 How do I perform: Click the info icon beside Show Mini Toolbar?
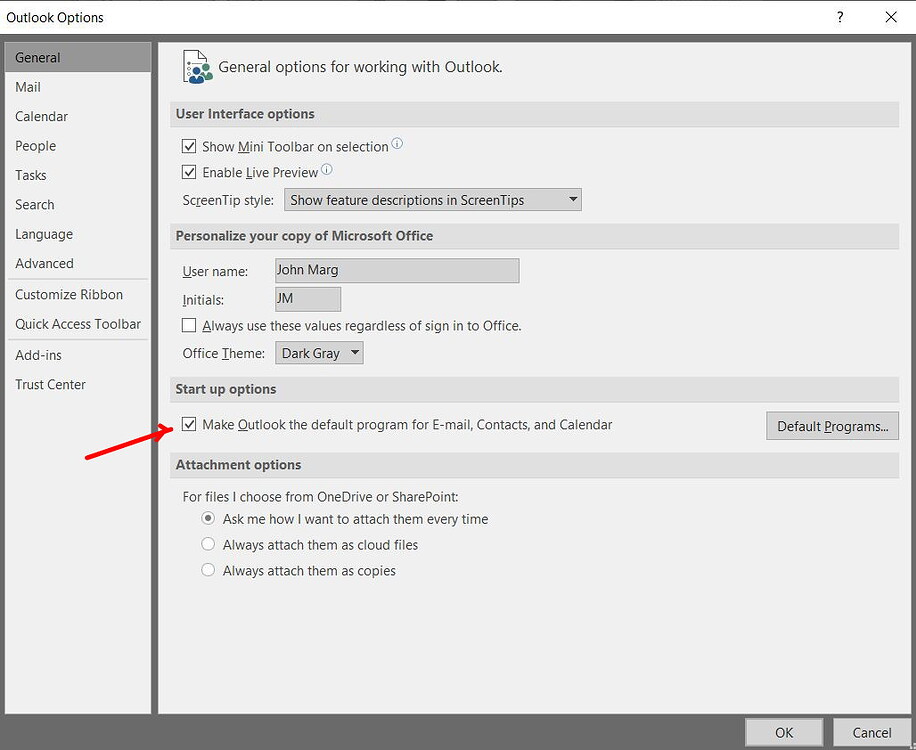click(x=397, y=144)
